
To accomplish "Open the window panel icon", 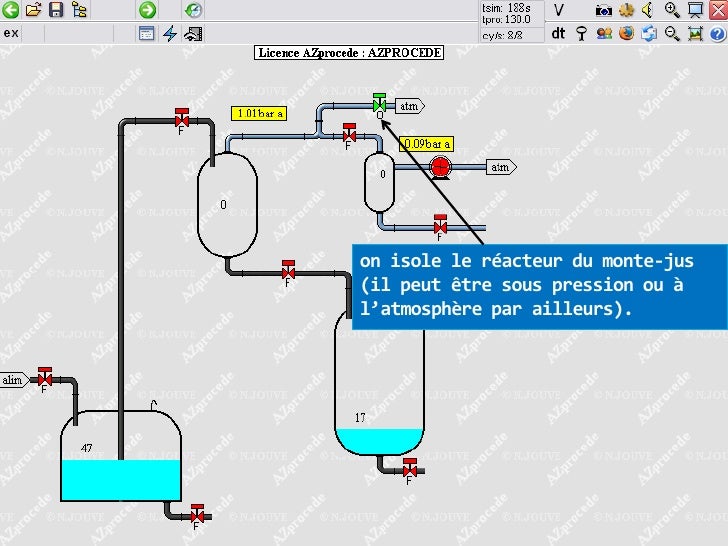I will 147,33.
